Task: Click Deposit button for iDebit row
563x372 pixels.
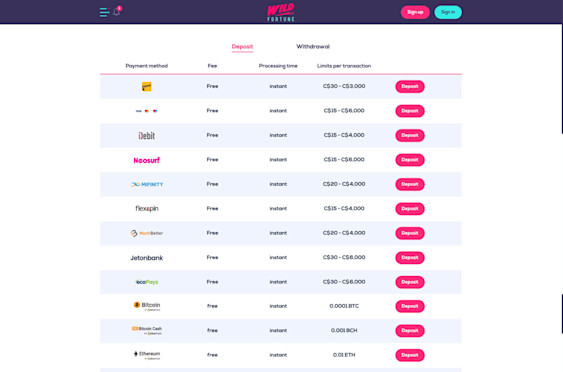Action: coord(410,135)
